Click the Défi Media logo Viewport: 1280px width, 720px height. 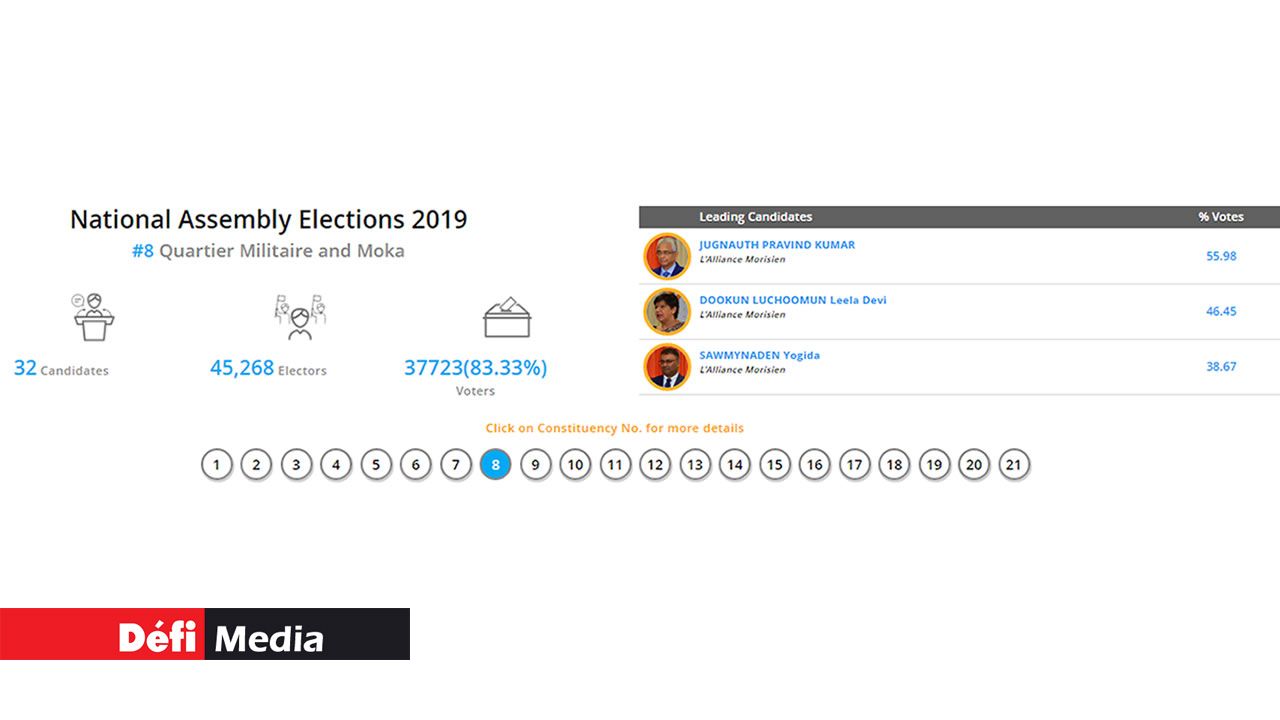[x=205, y=634]
